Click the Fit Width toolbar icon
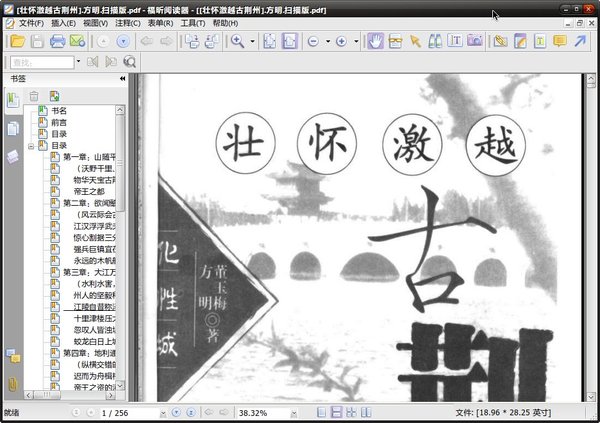The height and width of the screenshot is (423, 600). click(x=290, y=41)
